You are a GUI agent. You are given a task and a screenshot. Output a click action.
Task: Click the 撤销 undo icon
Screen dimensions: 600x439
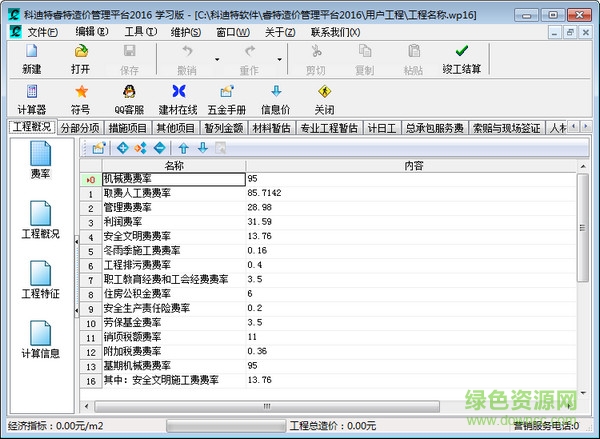[x=187, y=51]
